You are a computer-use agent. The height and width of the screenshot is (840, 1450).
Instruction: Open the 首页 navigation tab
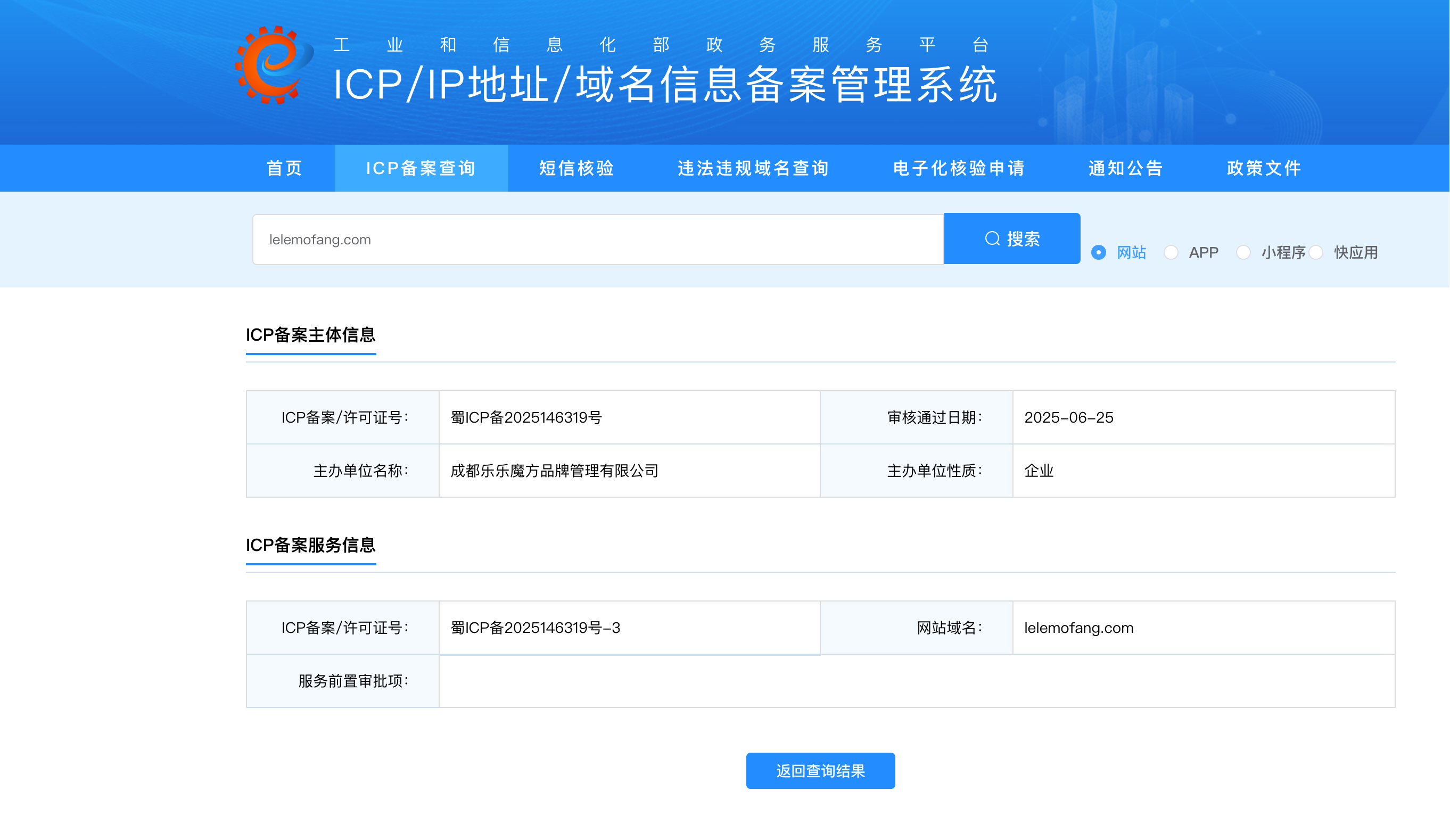coord(284,168)
